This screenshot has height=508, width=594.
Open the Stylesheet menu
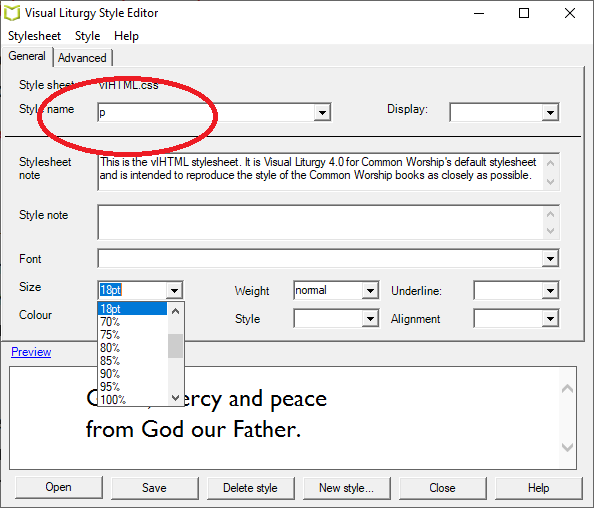point(34,36)
